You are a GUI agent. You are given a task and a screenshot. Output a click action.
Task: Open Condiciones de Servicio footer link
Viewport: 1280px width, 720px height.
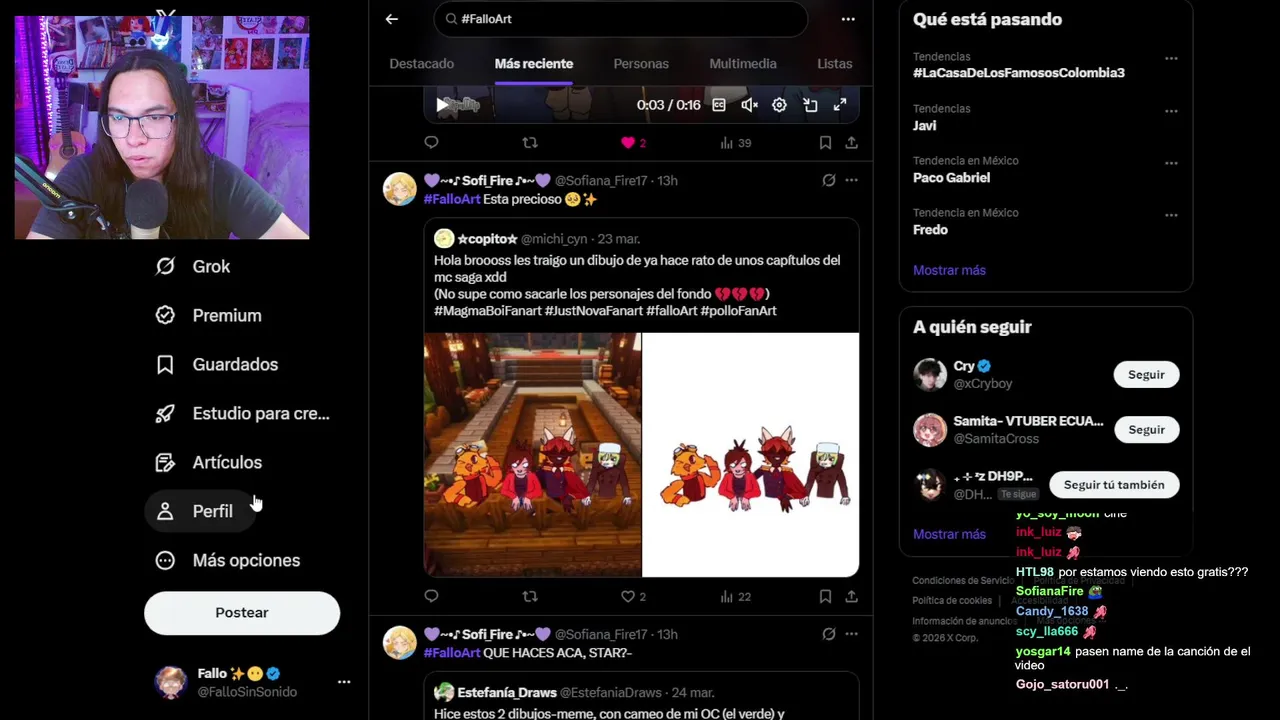(963, 581)
